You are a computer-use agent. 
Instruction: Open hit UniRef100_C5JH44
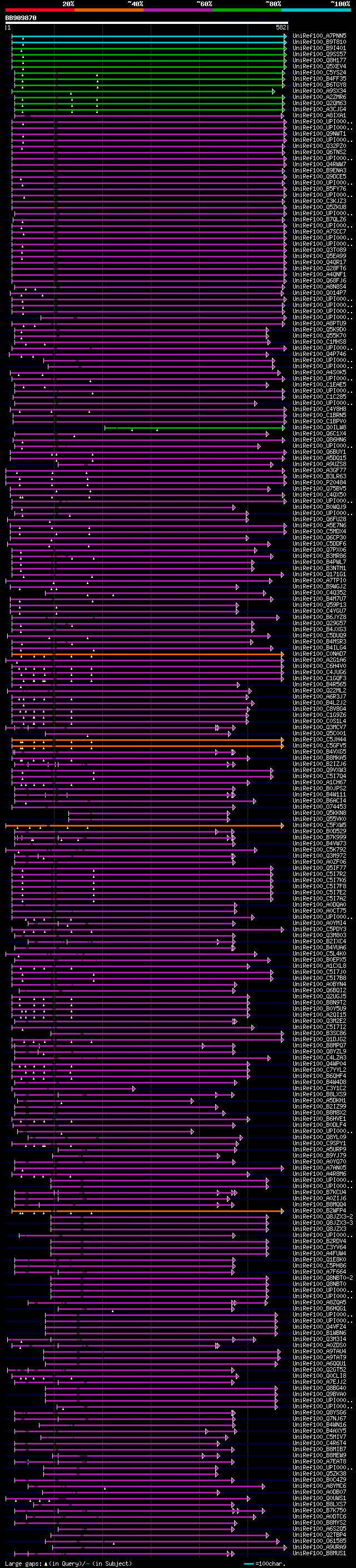click(319, 740)
